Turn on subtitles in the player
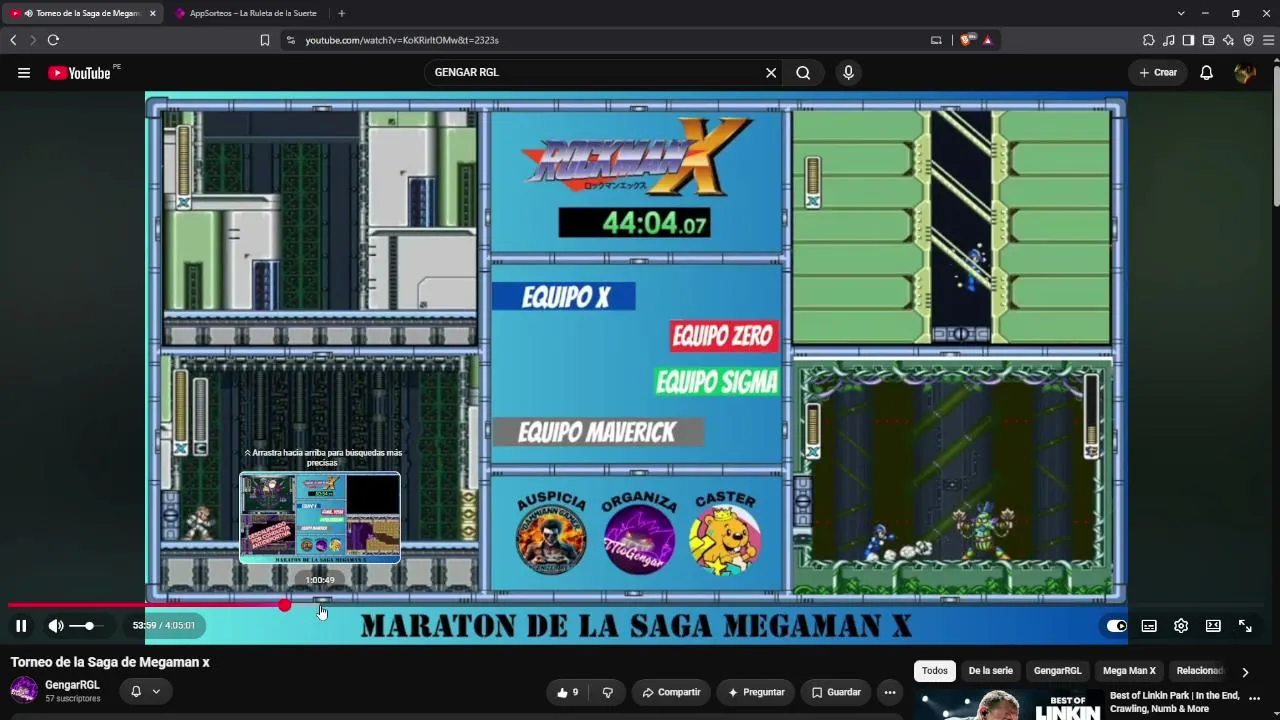1280x720 pixels. click(x=1149, y=626)
